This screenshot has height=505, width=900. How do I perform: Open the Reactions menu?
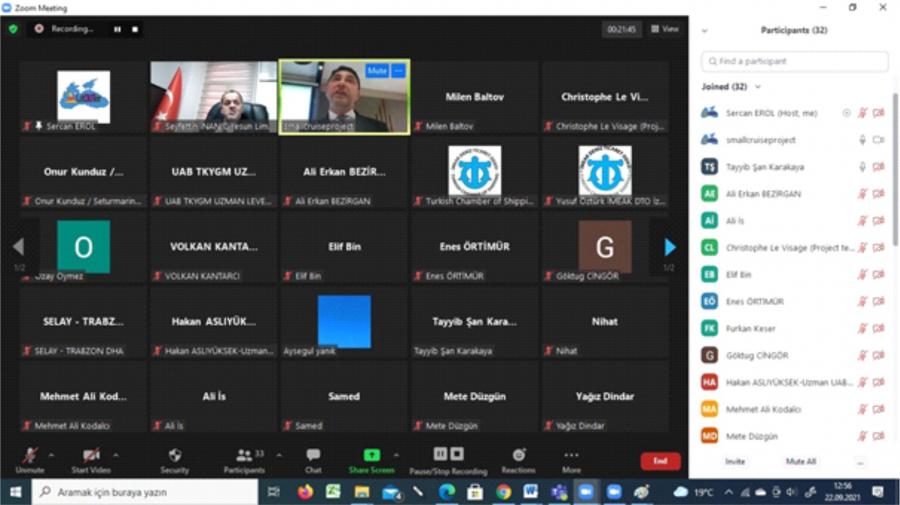[x=518, y=455]
